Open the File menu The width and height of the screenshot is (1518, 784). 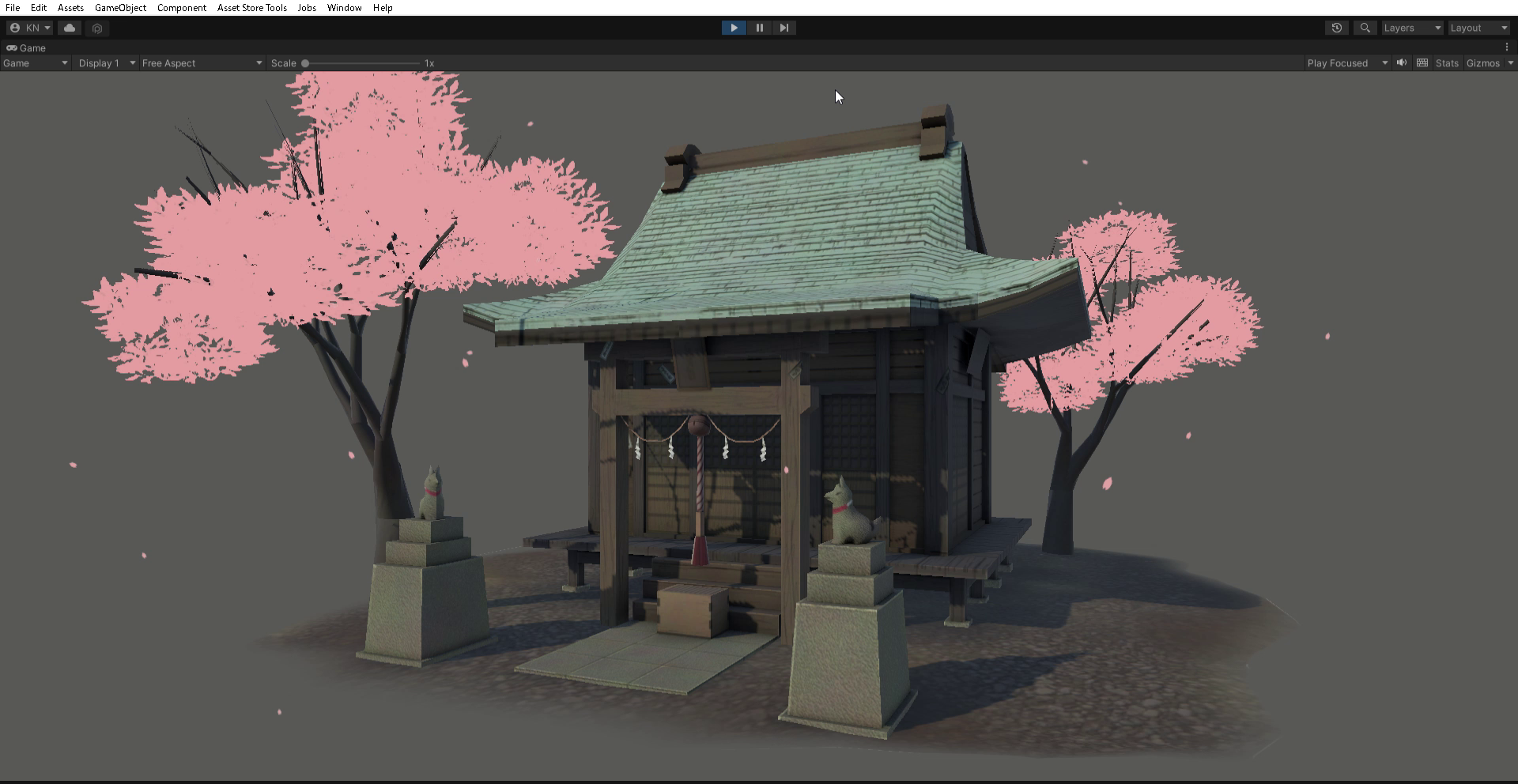coord(13,8)
